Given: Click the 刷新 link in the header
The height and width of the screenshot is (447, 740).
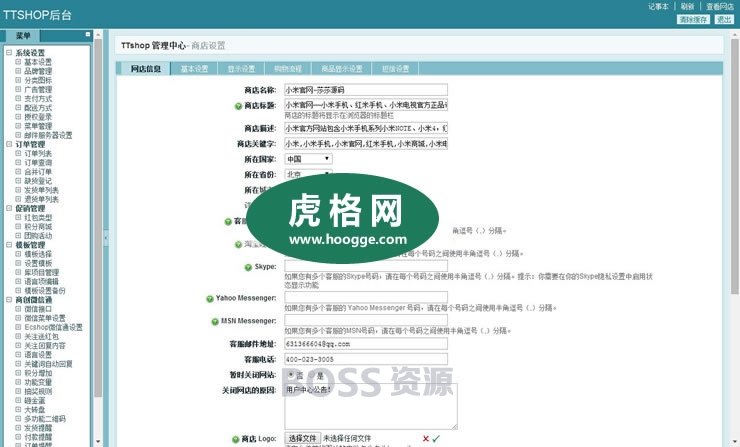Looking at the screenshot, I should click(x=687, y=7).
